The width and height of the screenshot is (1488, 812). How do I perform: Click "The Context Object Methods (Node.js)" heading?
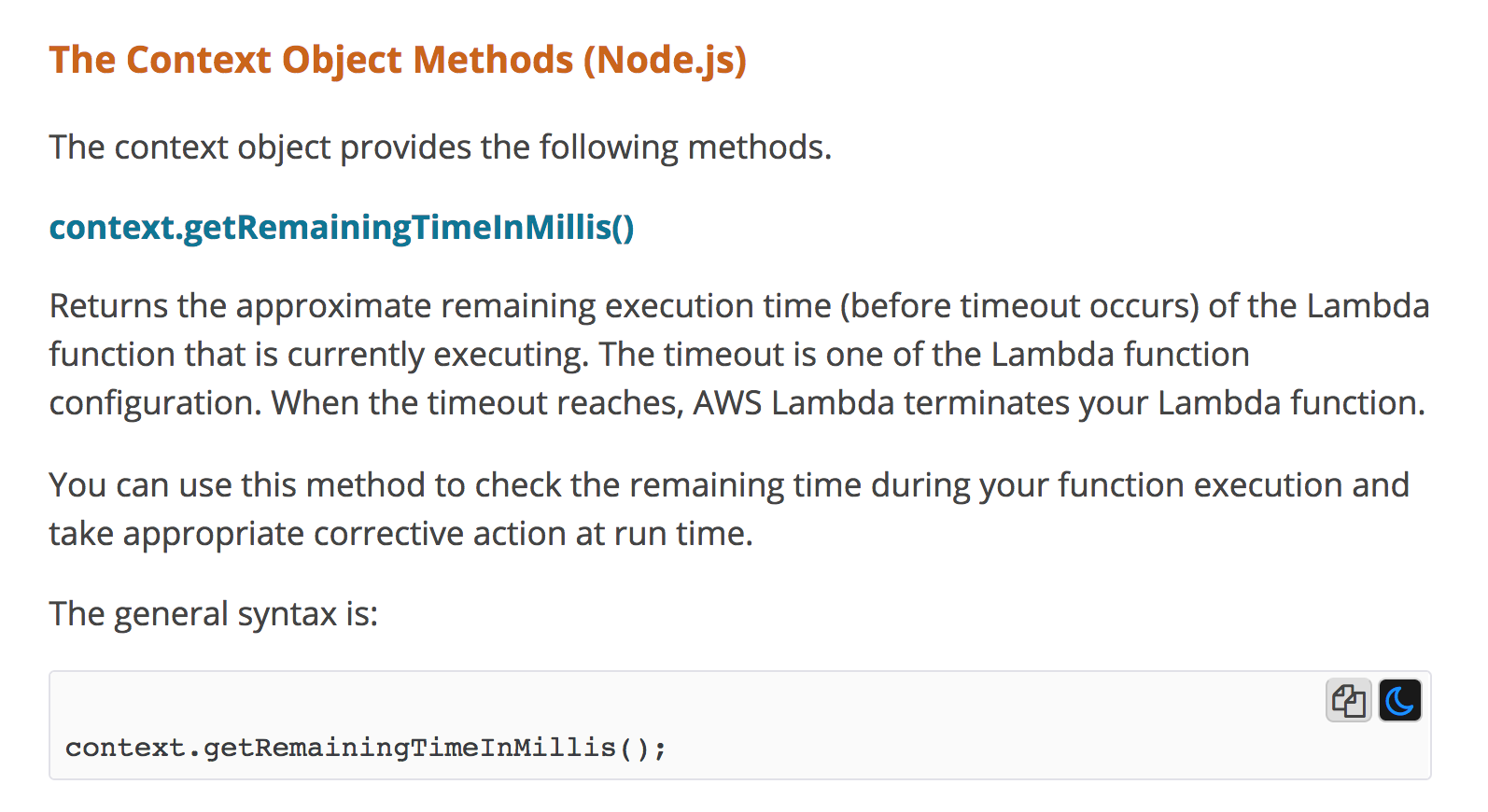coord(398,60)
